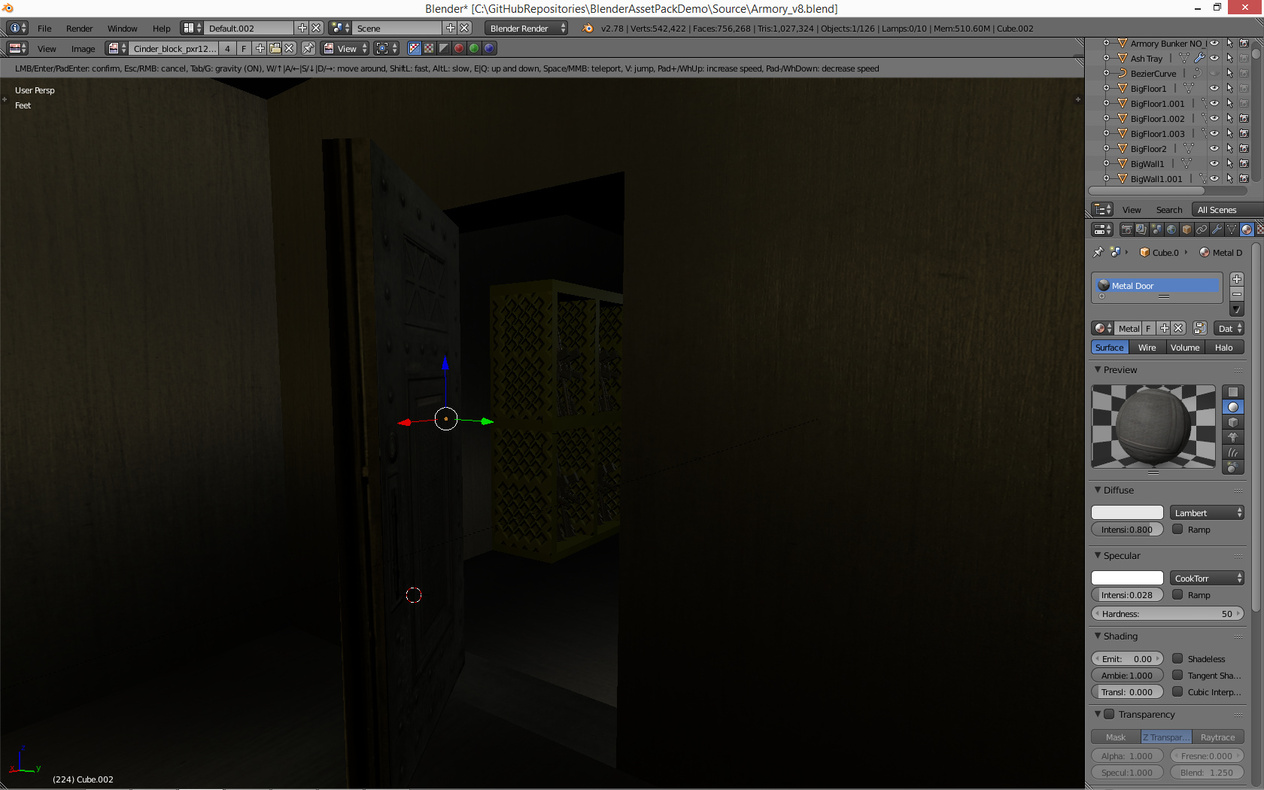
Task: Open the Render menu
Action: (x=79, y=28)
